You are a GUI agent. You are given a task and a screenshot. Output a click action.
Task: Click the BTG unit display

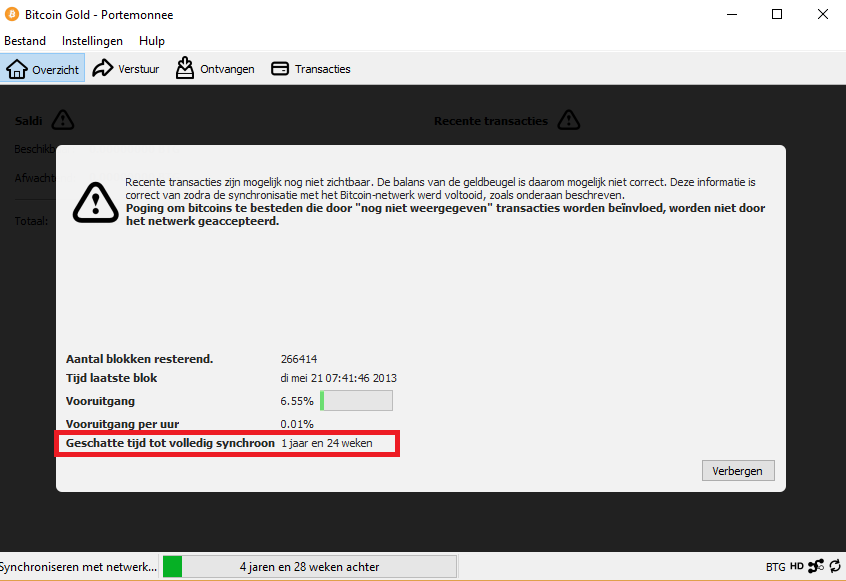tap(775, 567)
